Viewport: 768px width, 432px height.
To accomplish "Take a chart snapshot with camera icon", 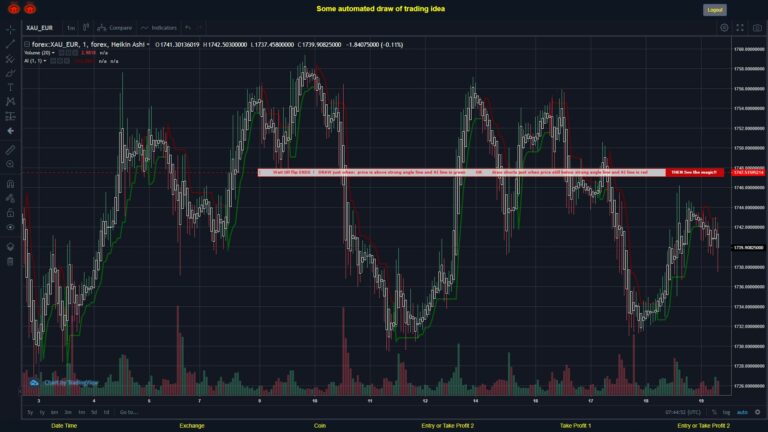I will 757,28.
